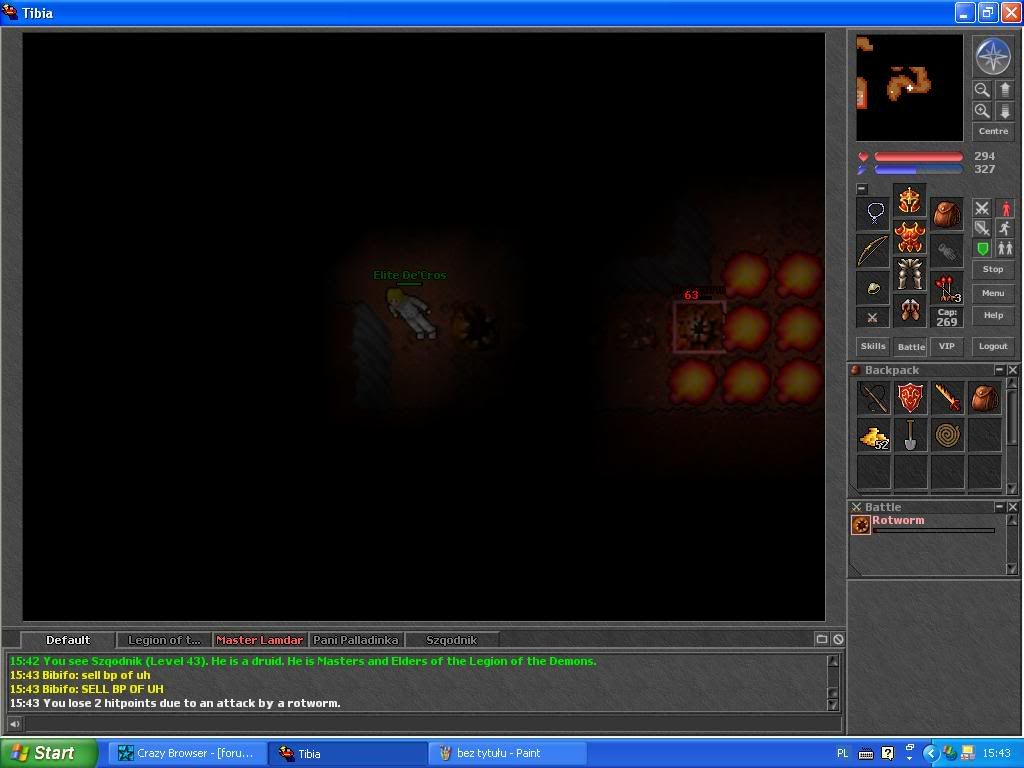Click Battle panel scroll down arrow
Viewport: 1024px width, 768px height.
point(1012,569)
